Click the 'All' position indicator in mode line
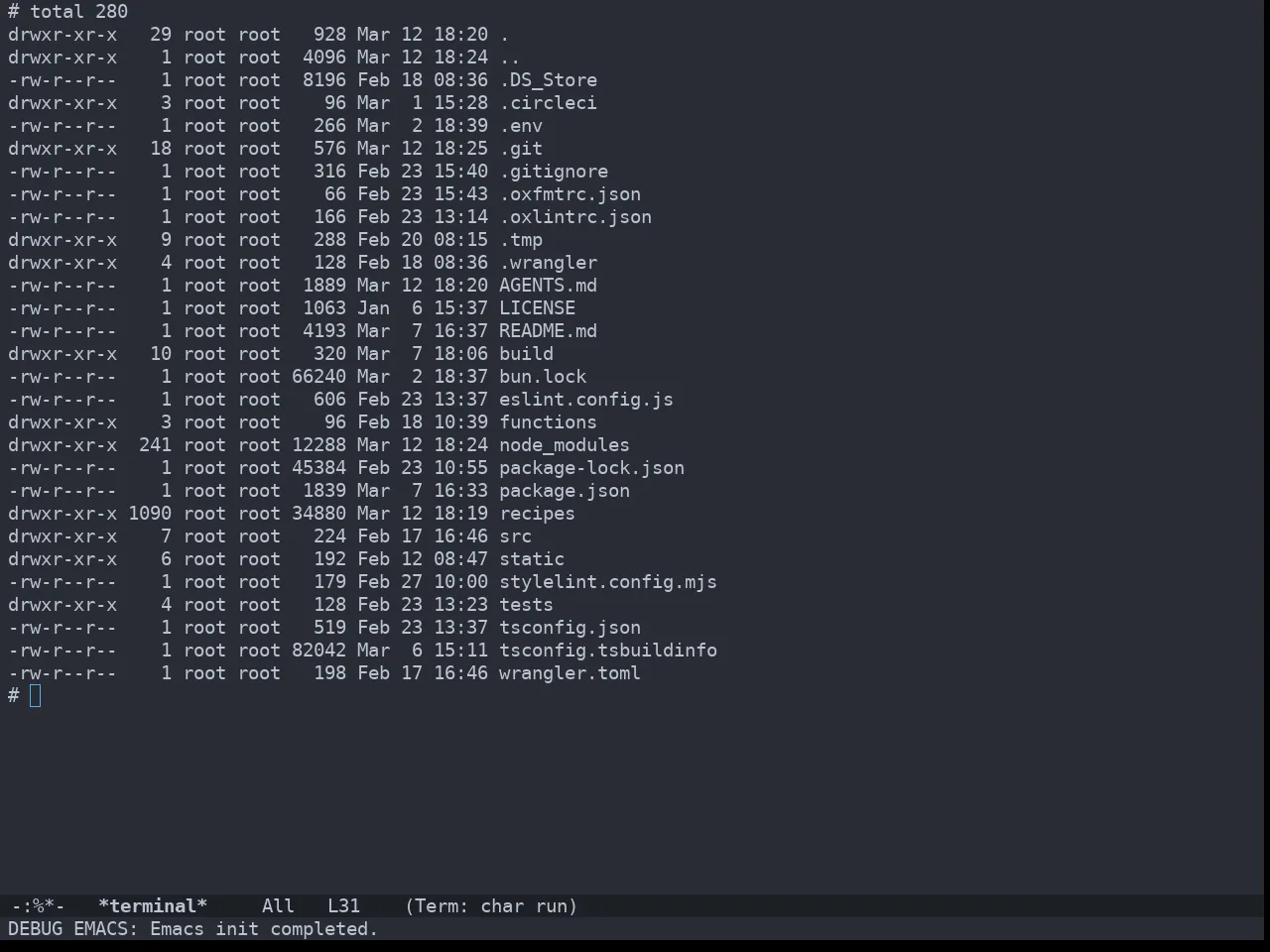Viewport: 1270px width, 952px height. pyautogui.click(x=278, y=906)
